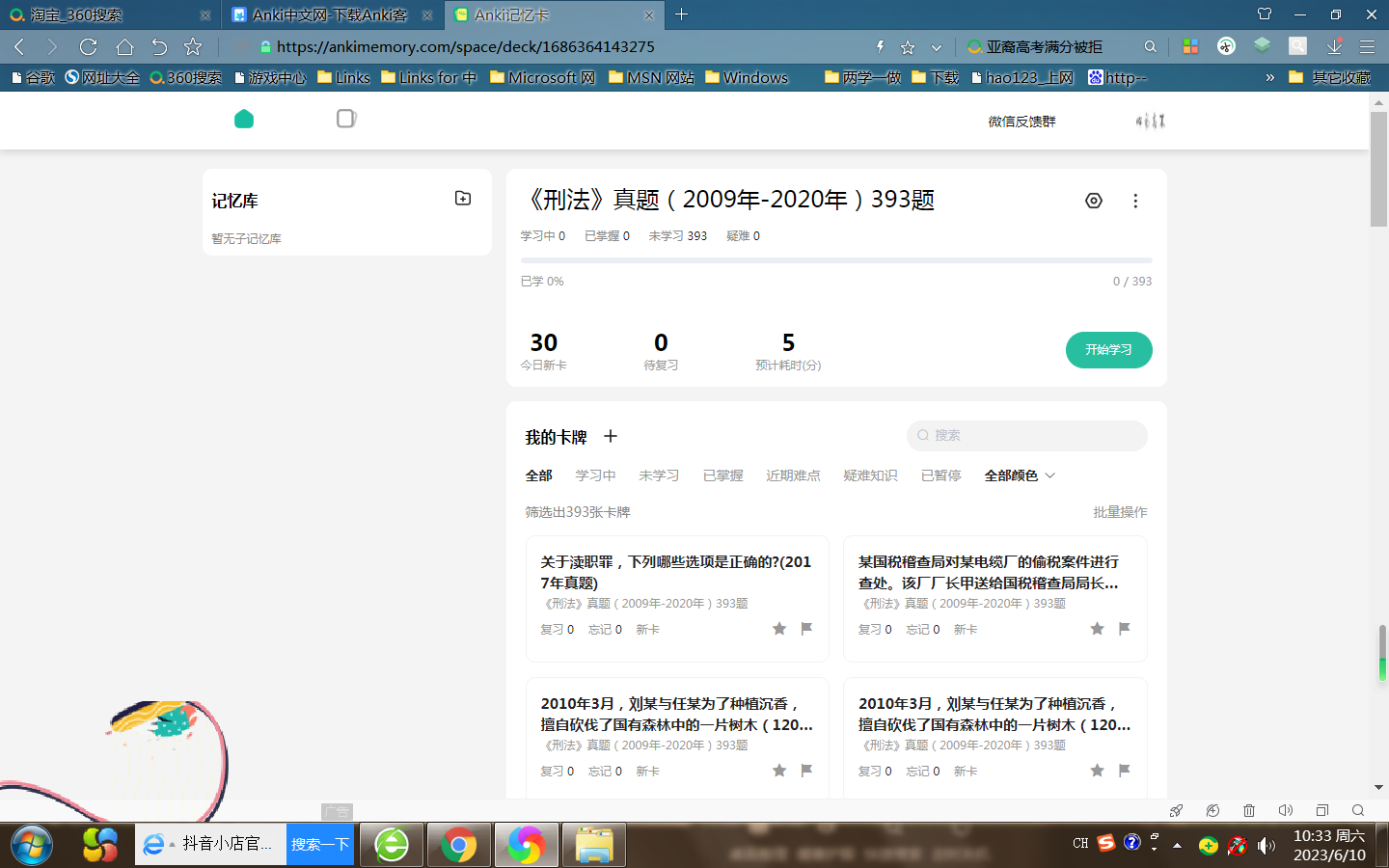Image resolution: width=1389 pixels, height=868 pixels.
Task: Open the 微信反馈群 link
Action: [x=1021, y=122]
